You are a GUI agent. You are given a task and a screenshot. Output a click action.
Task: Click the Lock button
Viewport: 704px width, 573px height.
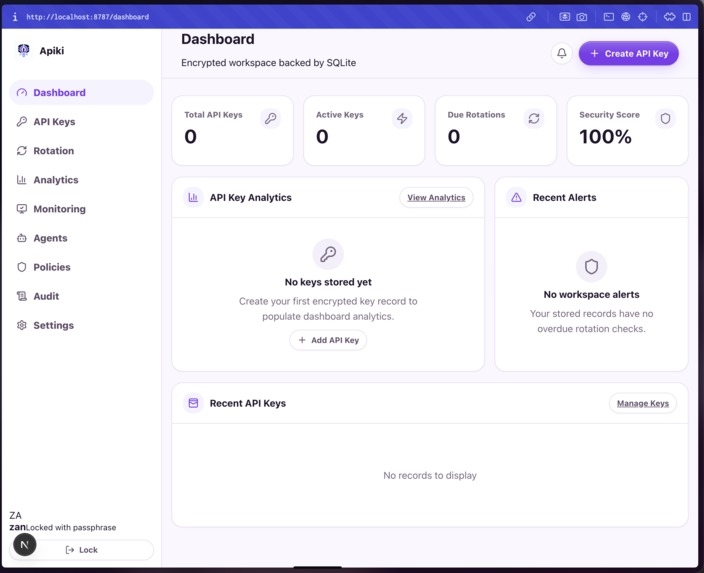coord(82,550)
